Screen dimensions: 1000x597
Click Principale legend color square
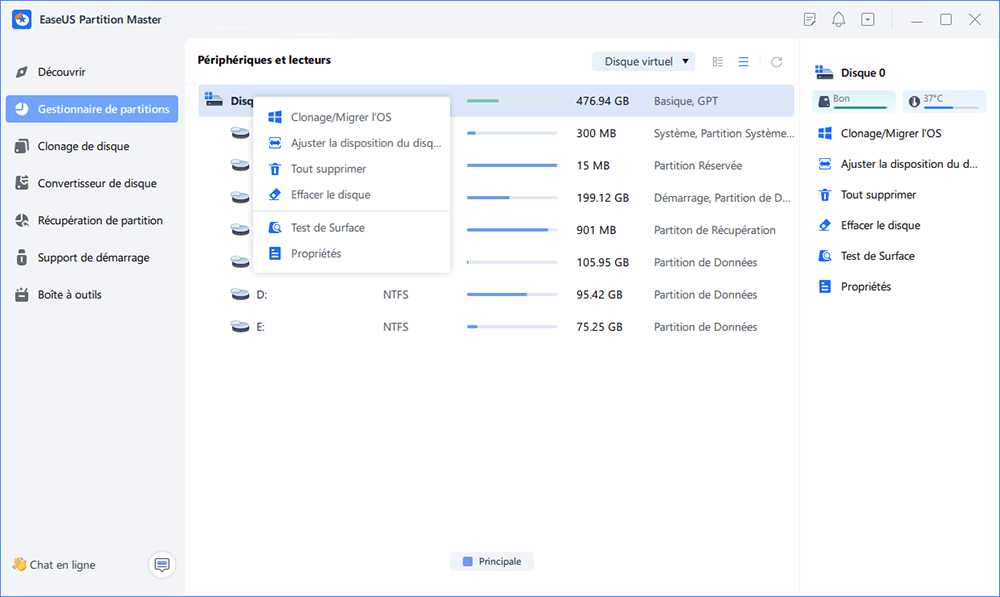(467, 561)
